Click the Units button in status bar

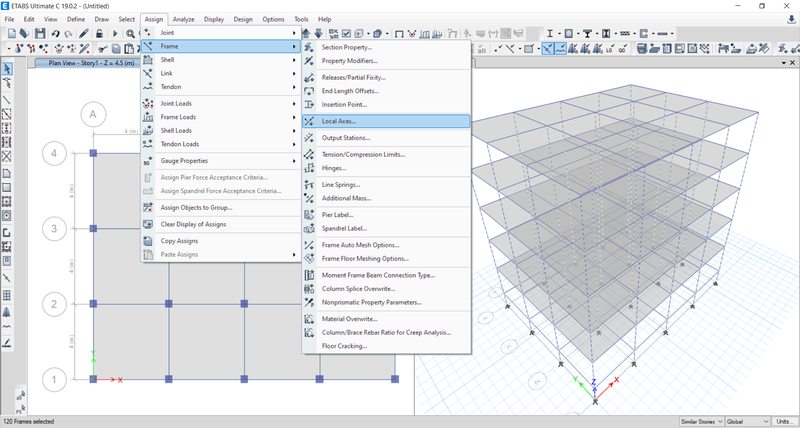(785, 421)
